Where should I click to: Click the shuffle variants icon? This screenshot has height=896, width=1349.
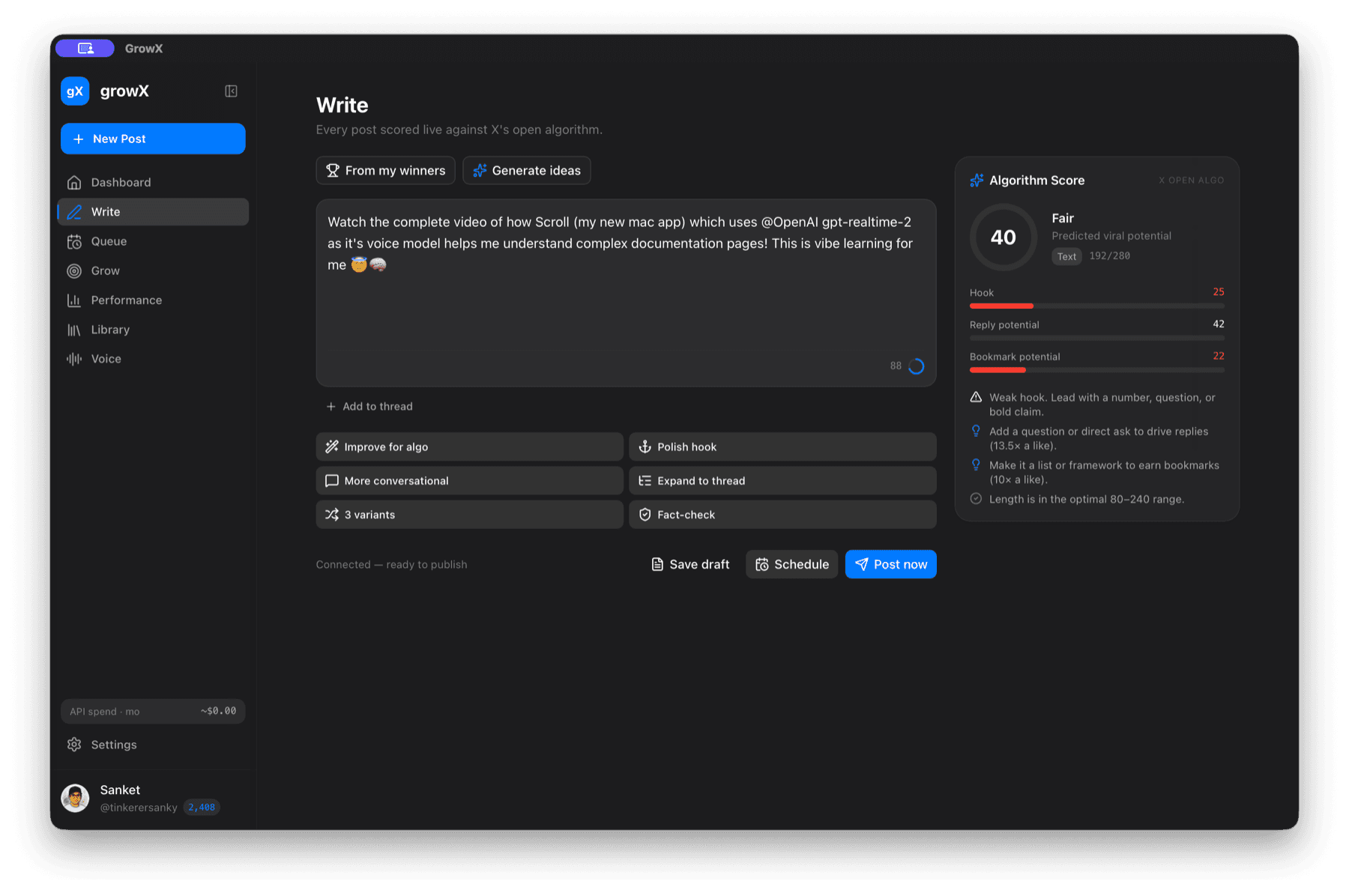click(332, 515)
